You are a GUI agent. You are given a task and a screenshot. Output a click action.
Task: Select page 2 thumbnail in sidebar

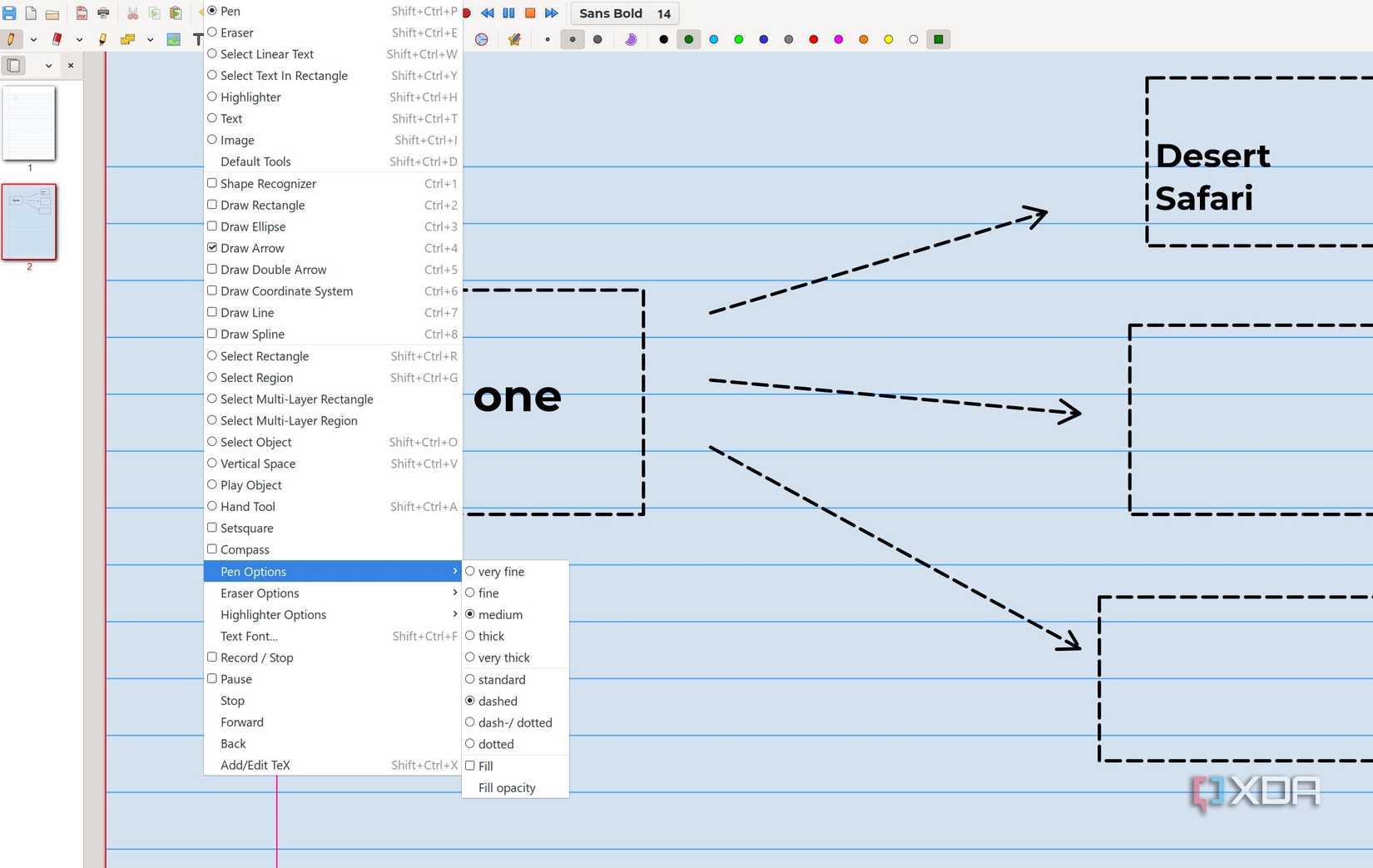tap(29, 221)
